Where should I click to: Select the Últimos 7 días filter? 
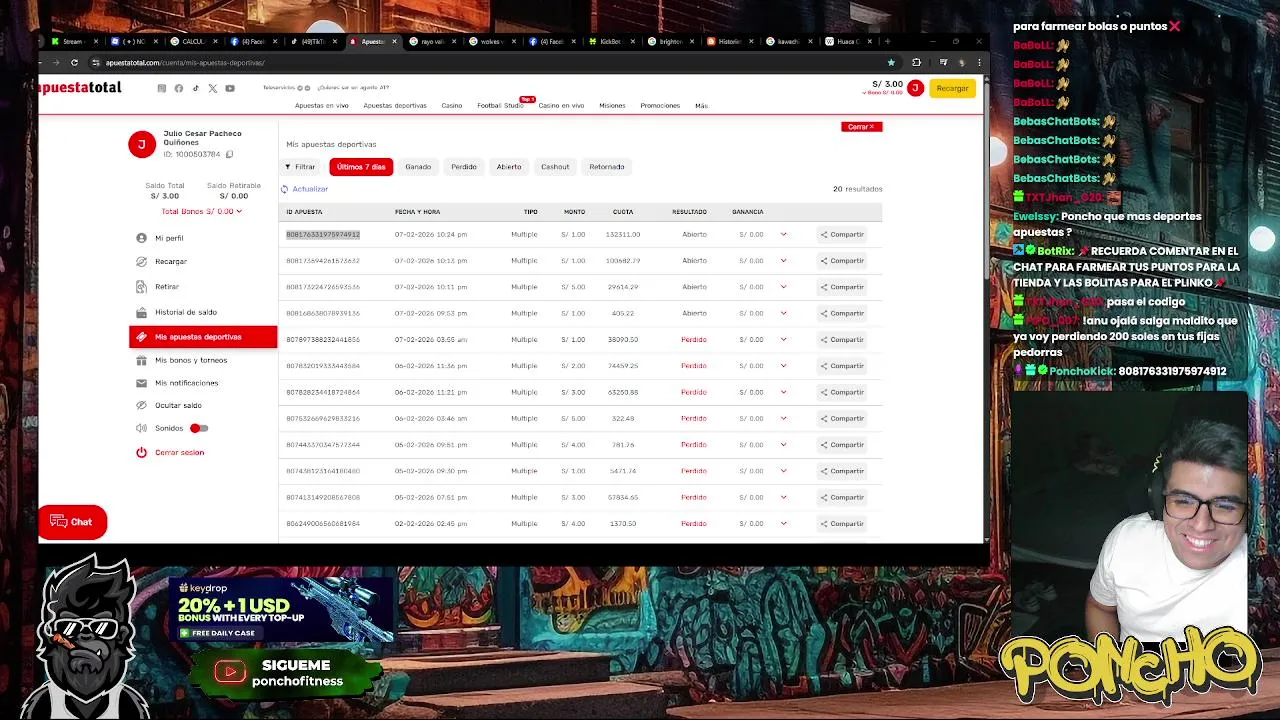[x=361, y=167]
